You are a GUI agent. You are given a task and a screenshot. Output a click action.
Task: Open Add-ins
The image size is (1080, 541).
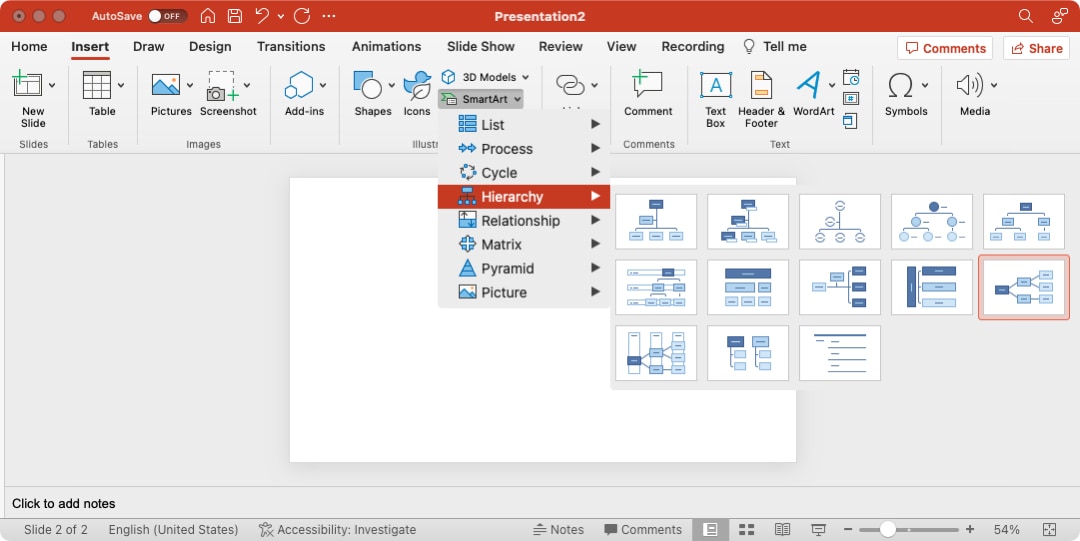[304, 94]
